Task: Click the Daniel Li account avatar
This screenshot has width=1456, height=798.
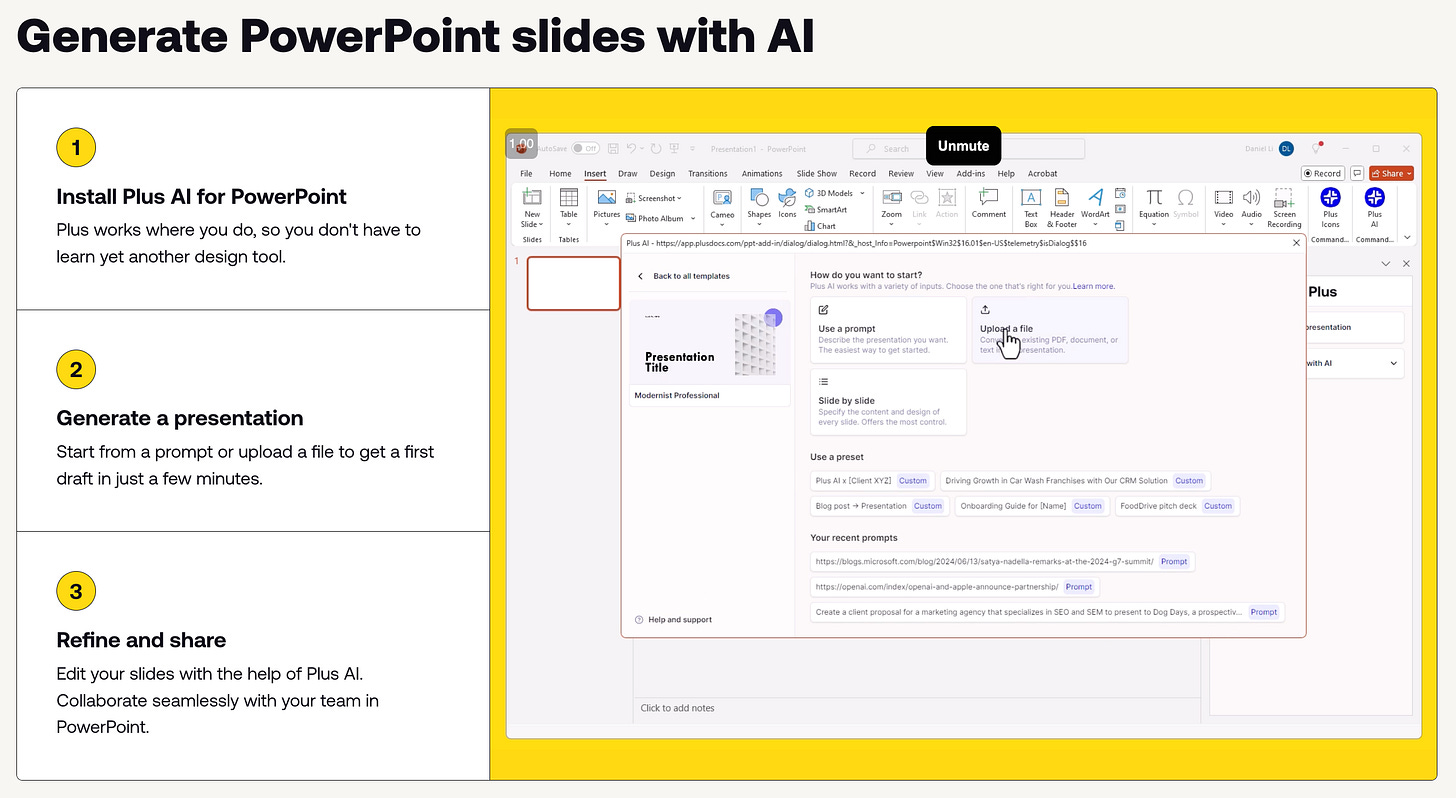Action: pos(1286,149)
